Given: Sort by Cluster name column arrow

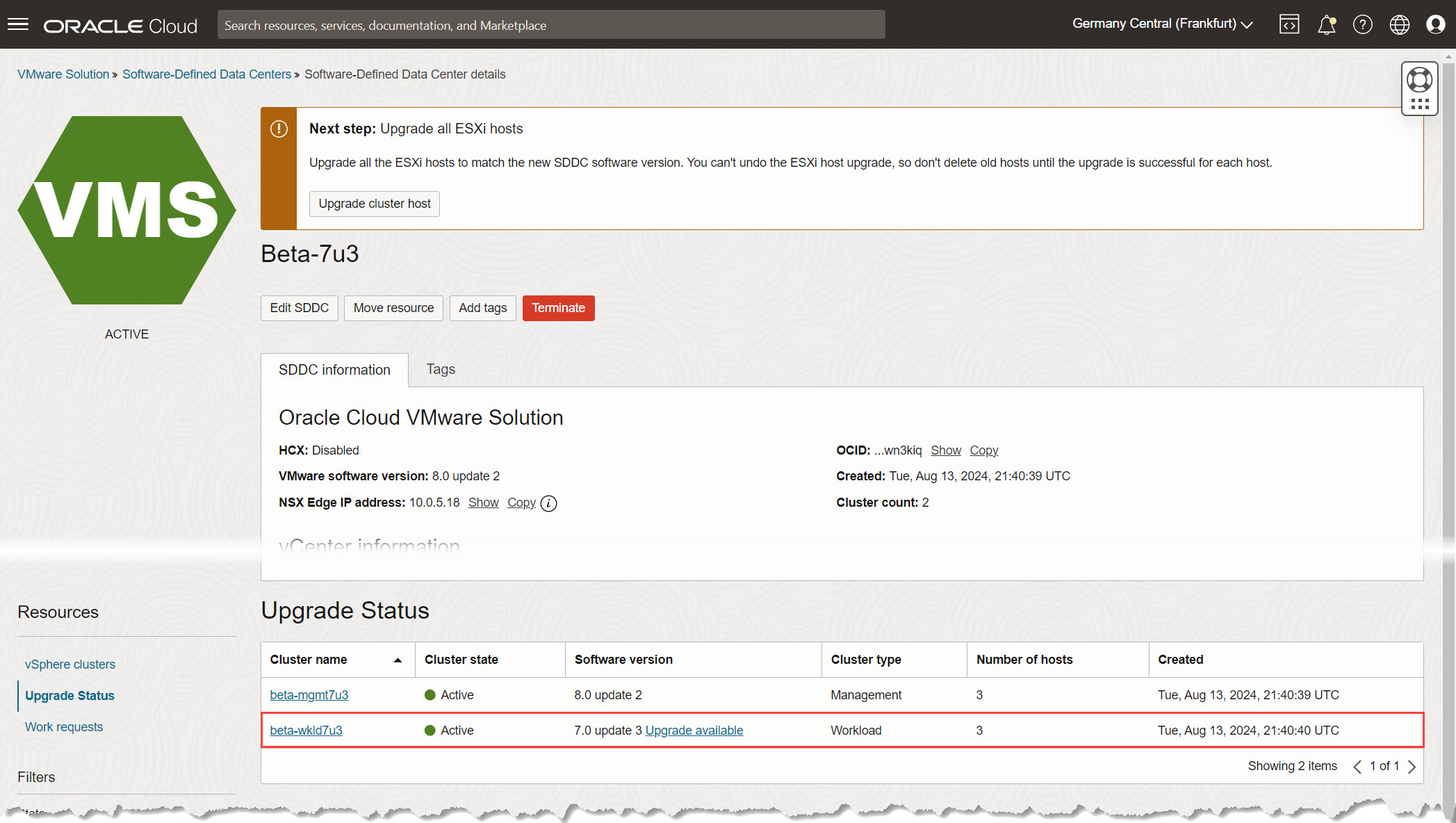Looking at the screenshot, I should coord(398,660).
